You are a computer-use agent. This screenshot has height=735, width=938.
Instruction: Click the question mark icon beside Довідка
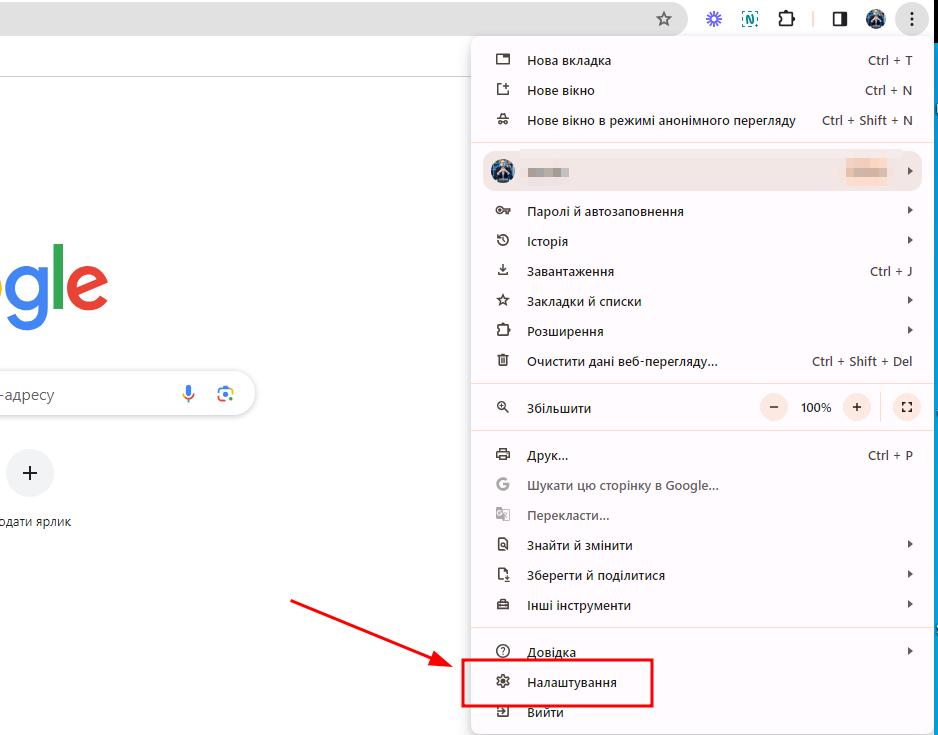point(502,651)
